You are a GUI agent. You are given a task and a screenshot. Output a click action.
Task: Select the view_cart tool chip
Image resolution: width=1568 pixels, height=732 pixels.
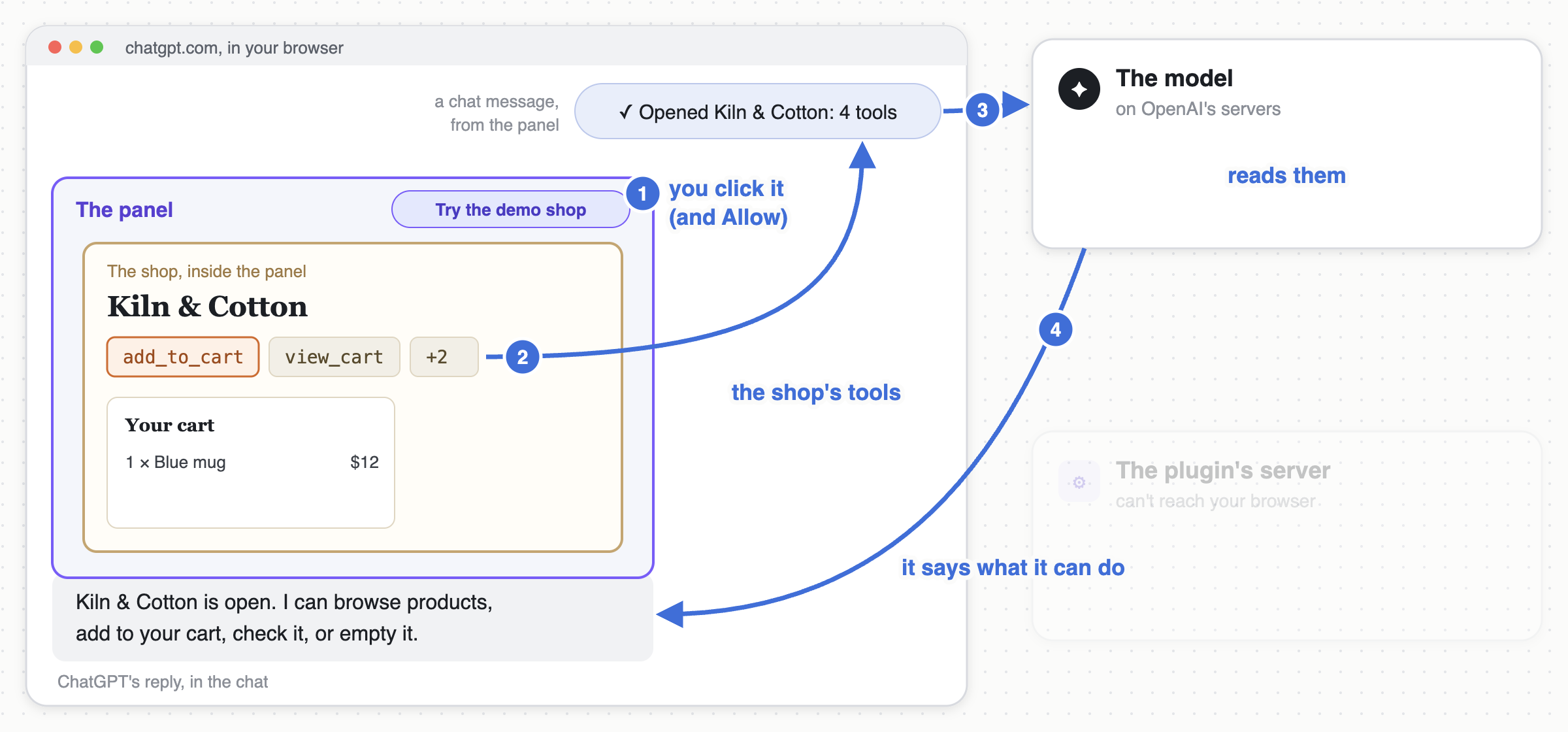coord(334,357)
